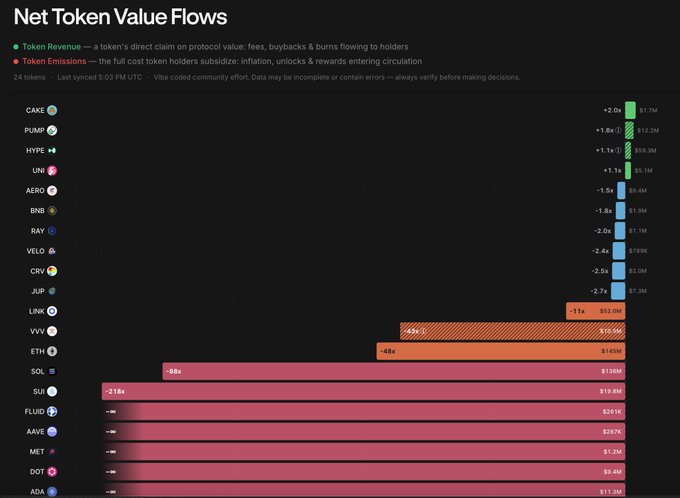Viewport: 680px width, 498px height.
Task: Click the Token Revenue legend label
Action: pos(51,47)
